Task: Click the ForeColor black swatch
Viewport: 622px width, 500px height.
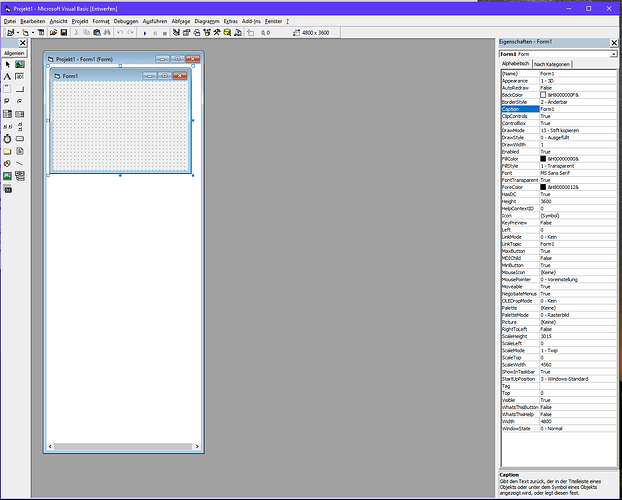Action: coord(543,187)
